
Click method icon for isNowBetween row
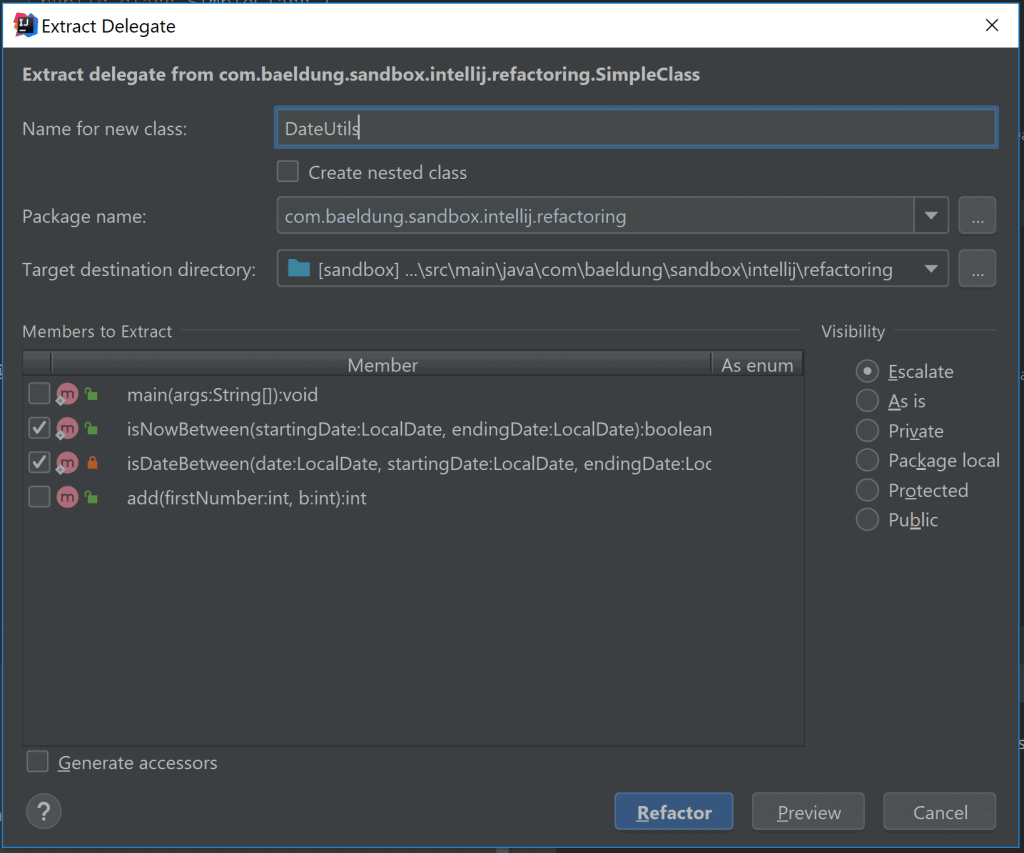click(67, 429)
